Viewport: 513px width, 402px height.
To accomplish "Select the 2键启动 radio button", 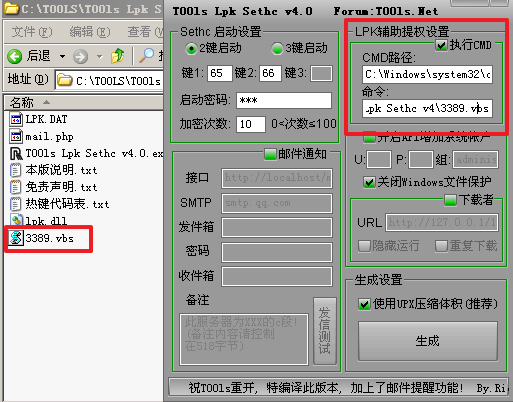I will pyautogui.click(x=191, y=49).
